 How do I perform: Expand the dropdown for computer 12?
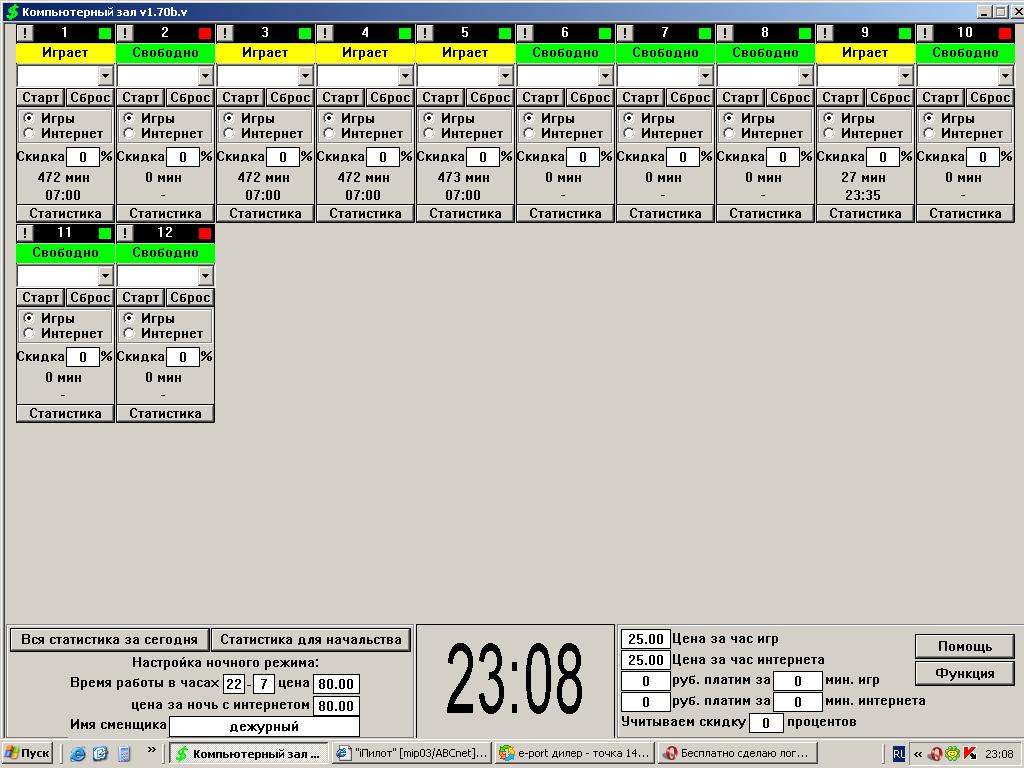click(205, 276)
